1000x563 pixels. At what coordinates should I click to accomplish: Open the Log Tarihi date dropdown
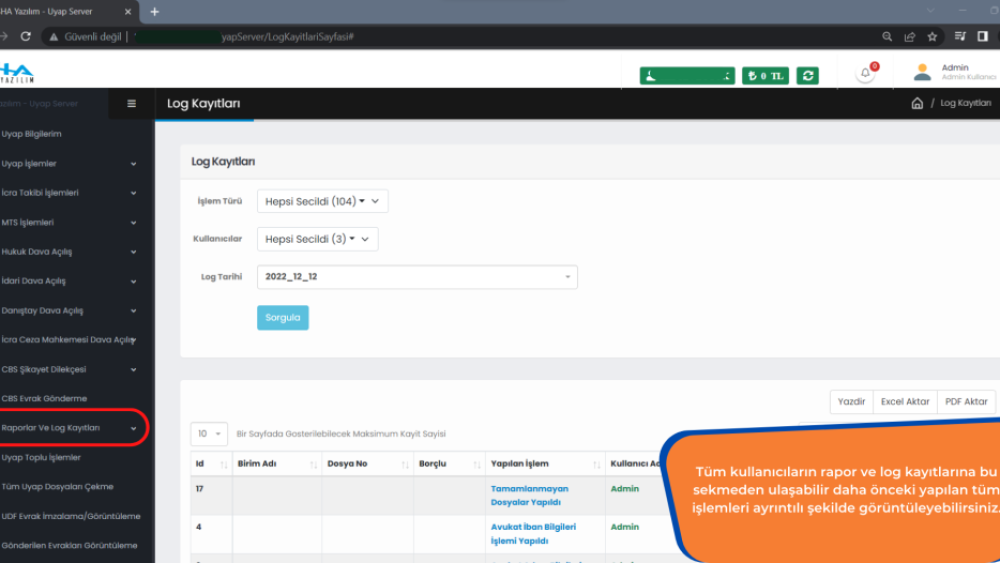click(x=417, y=277)
